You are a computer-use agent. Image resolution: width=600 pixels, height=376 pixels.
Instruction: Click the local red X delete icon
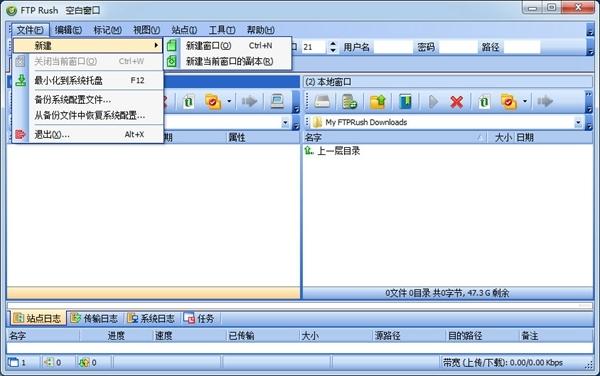[x=457, y=102]
